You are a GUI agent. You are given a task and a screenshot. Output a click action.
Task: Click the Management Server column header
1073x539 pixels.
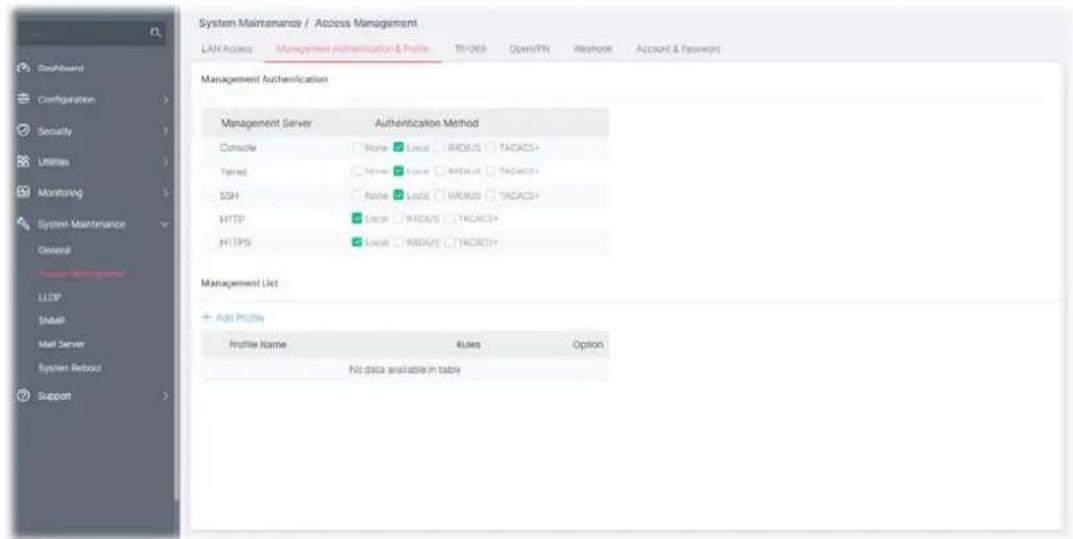coord(266,124)
